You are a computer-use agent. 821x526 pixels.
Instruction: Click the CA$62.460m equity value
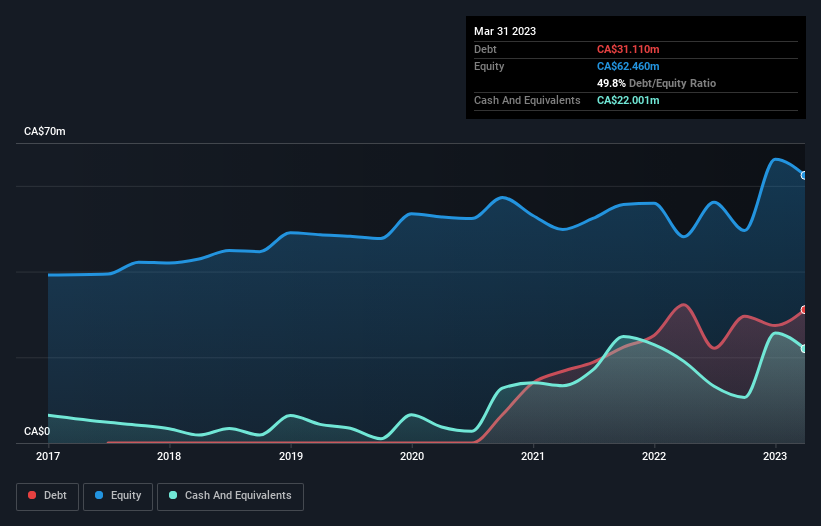click(628, 66)
